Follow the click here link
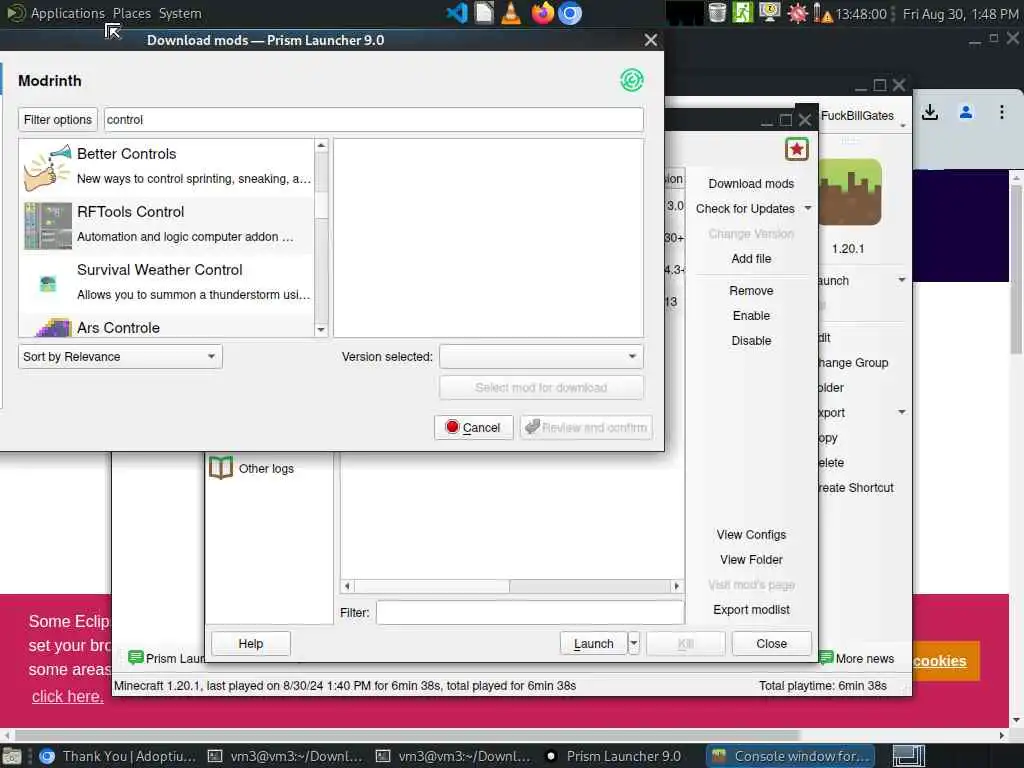 pyautogui.click(x=68, y=696)
